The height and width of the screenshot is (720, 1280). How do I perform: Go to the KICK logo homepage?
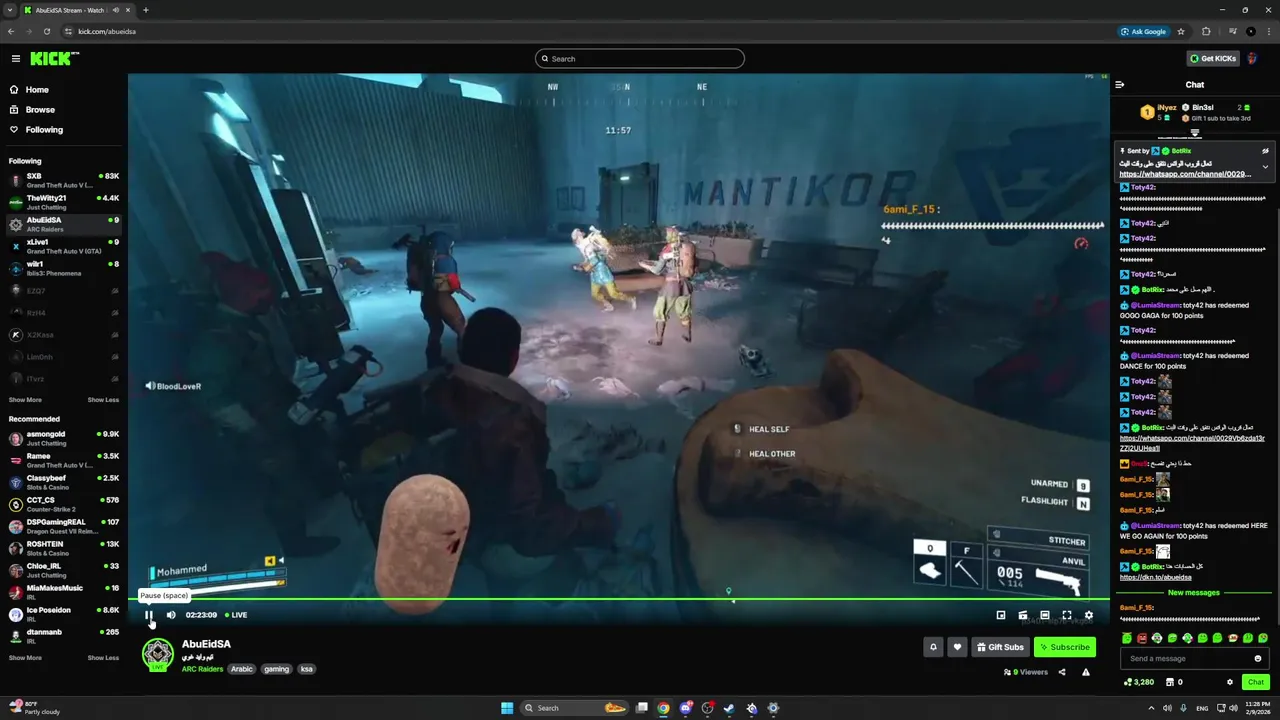[53, 58]
